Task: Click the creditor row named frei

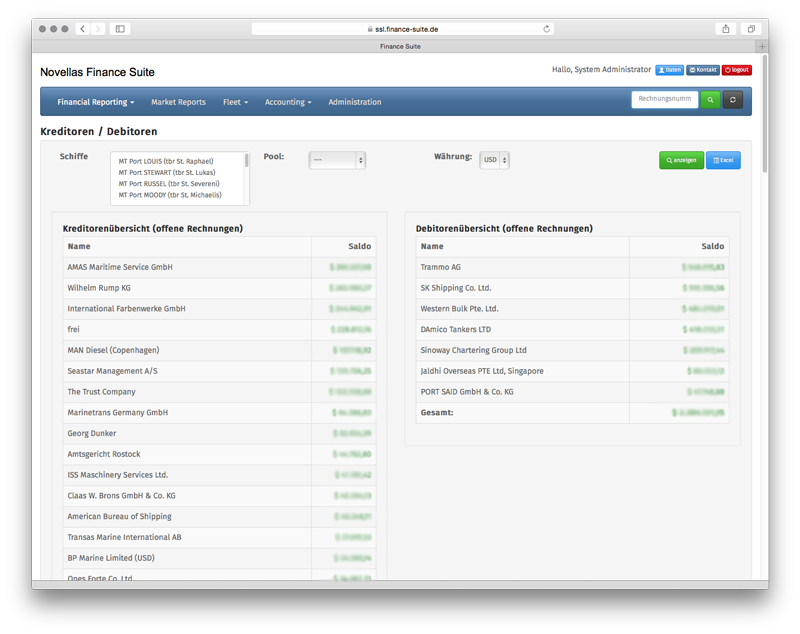Action: pyautogui.click(x=73, y=329)
